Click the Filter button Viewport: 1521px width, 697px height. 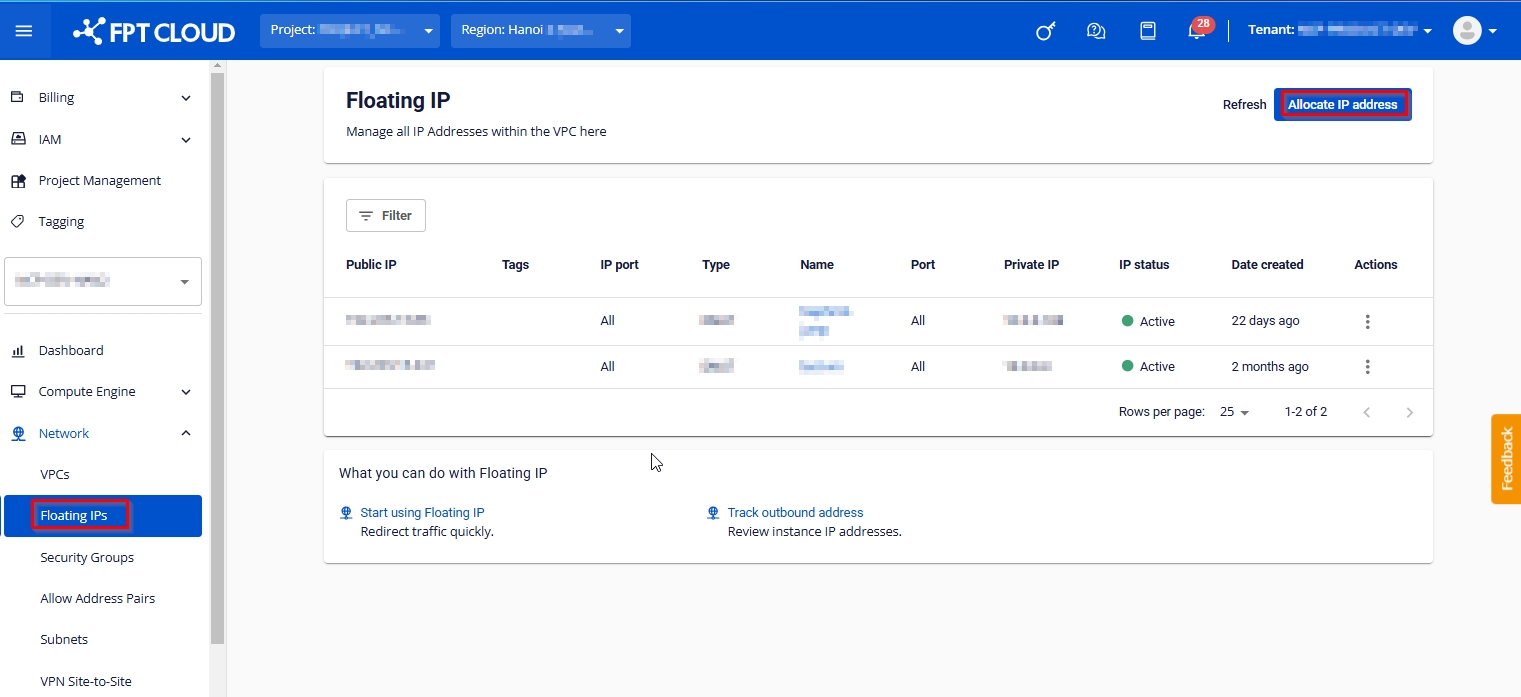click(386, 215)
